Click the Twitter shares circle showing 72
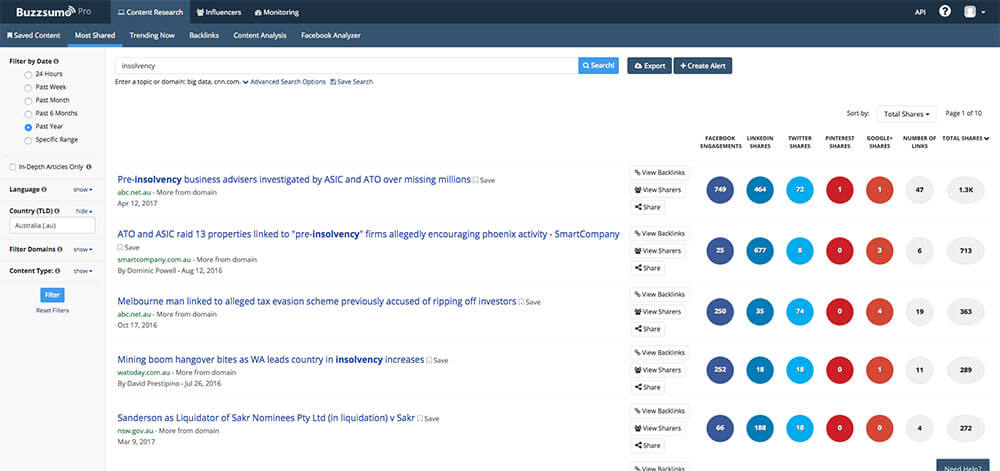Viewport: 1000px width, 471px height. coord(800,190)
